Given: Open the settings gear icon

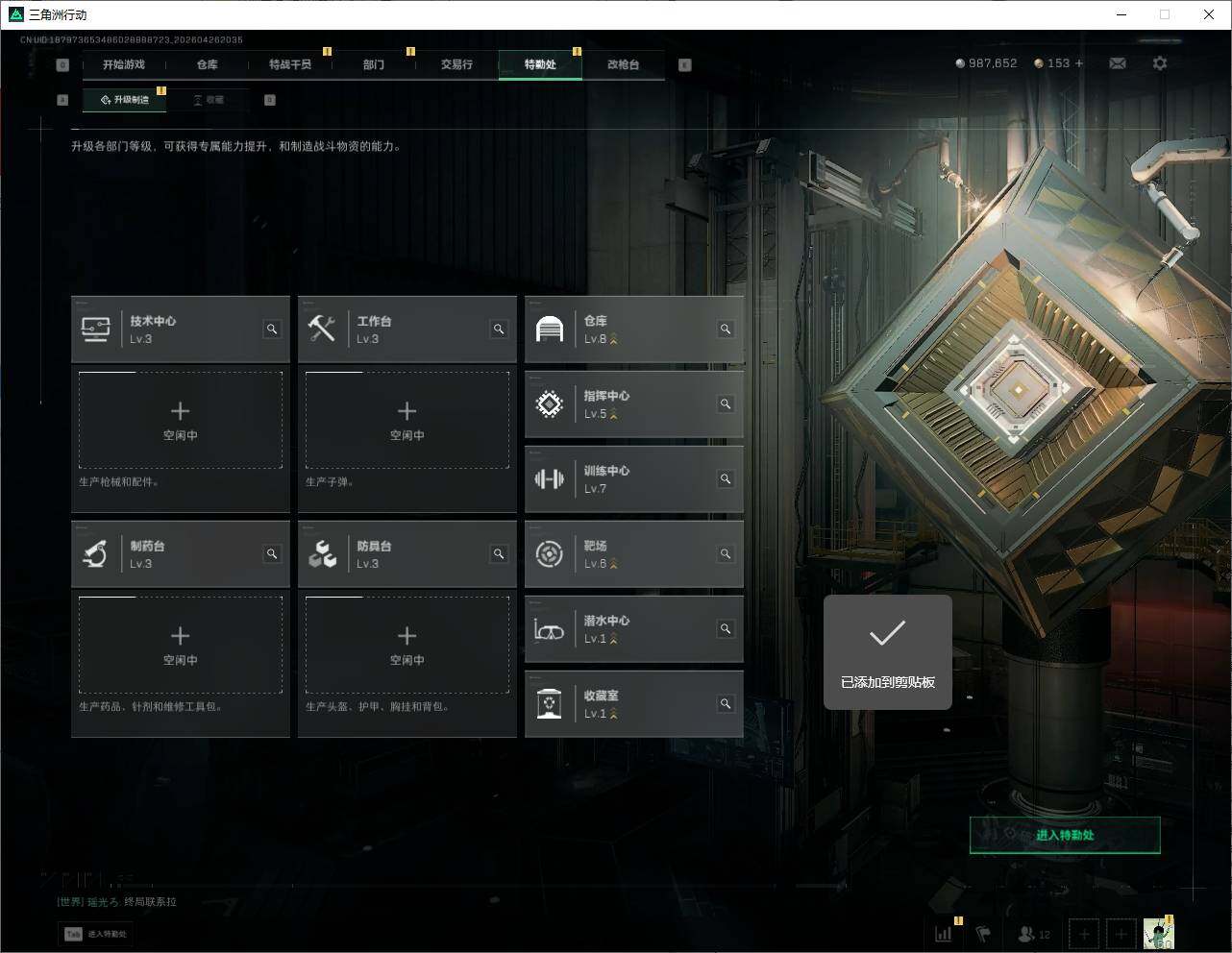Looking at the screenshot, I should pyautogui.click(x=1160, y=63).
